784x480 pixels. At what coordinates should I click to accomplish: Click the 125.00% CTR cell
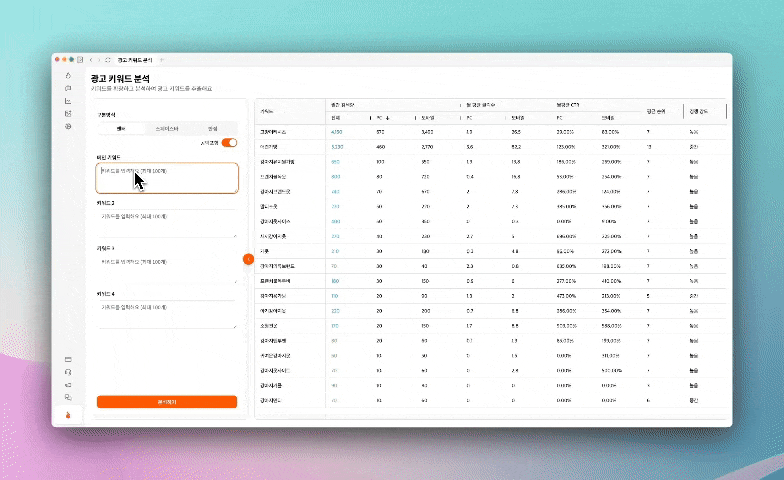(566, 147)
